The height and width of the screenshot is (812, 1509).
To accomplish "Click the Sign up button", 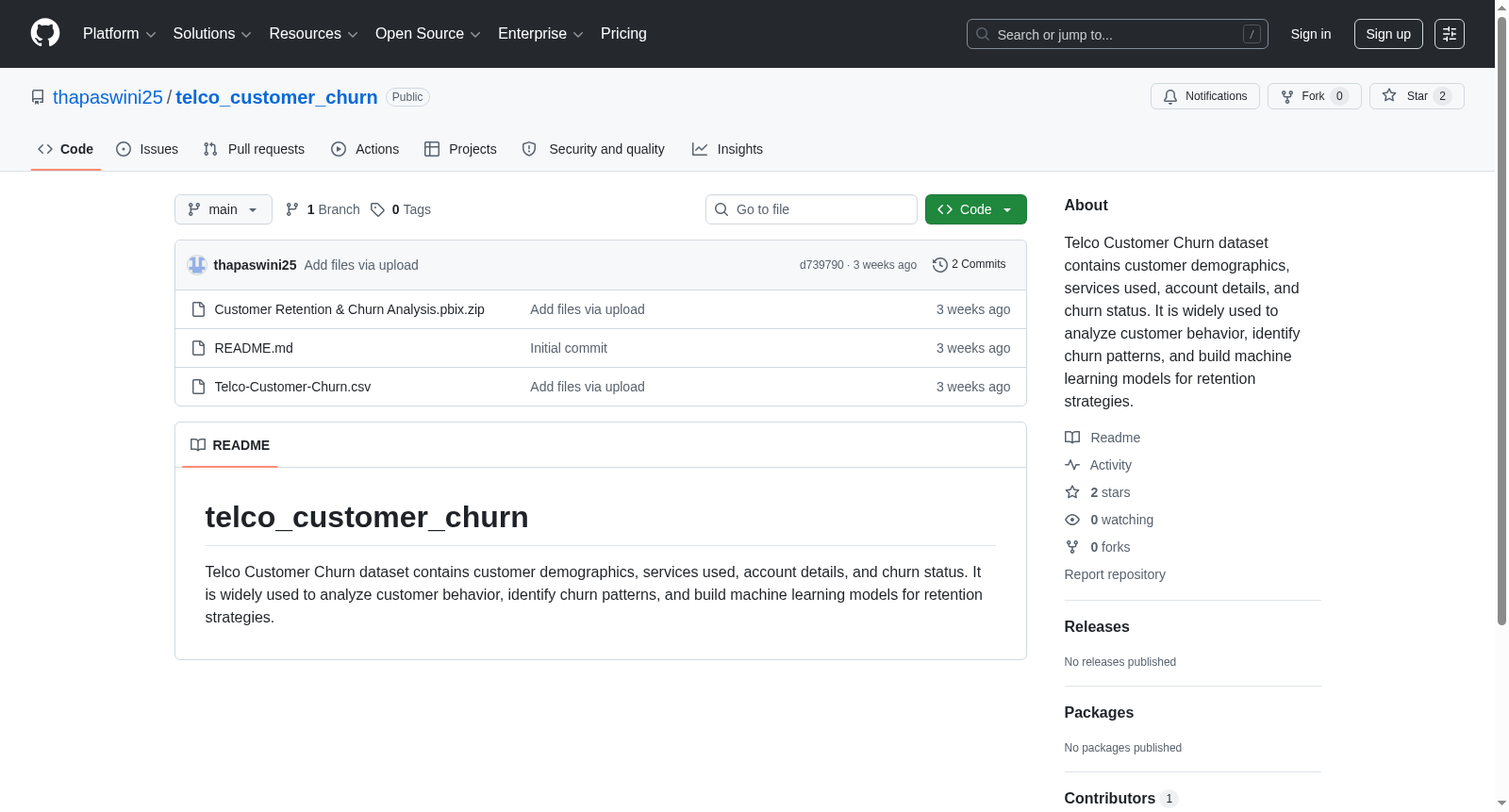I will [x=1388, y=34].
